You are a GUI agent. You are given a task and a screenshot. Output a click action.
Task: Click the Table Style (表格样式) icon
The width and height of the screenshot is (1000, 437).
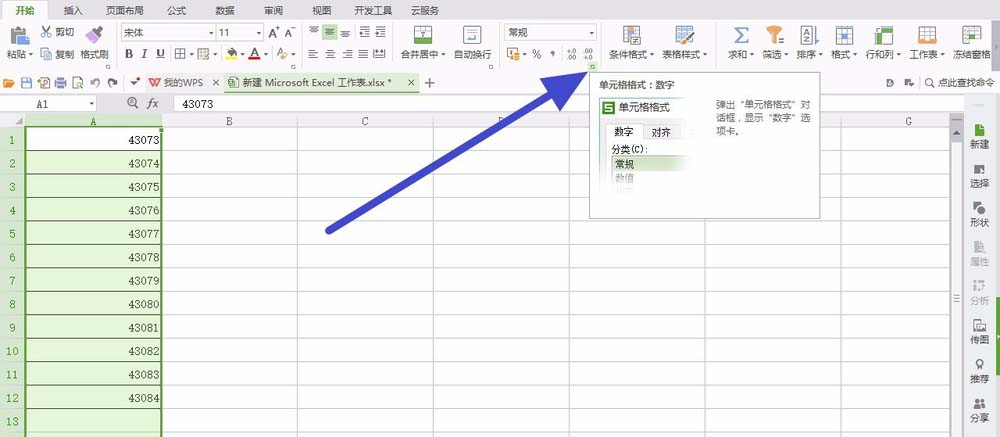pos(685,35)
